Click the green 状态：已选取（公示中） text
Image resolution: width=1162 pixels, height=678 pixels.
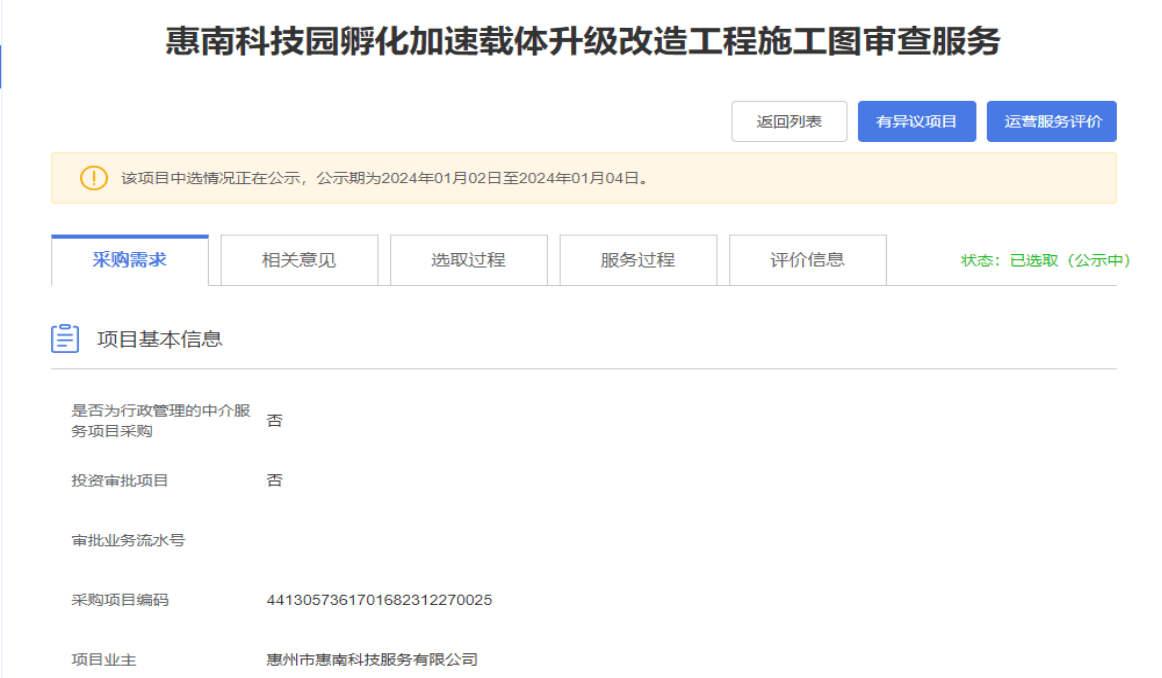pos(1045,260)
